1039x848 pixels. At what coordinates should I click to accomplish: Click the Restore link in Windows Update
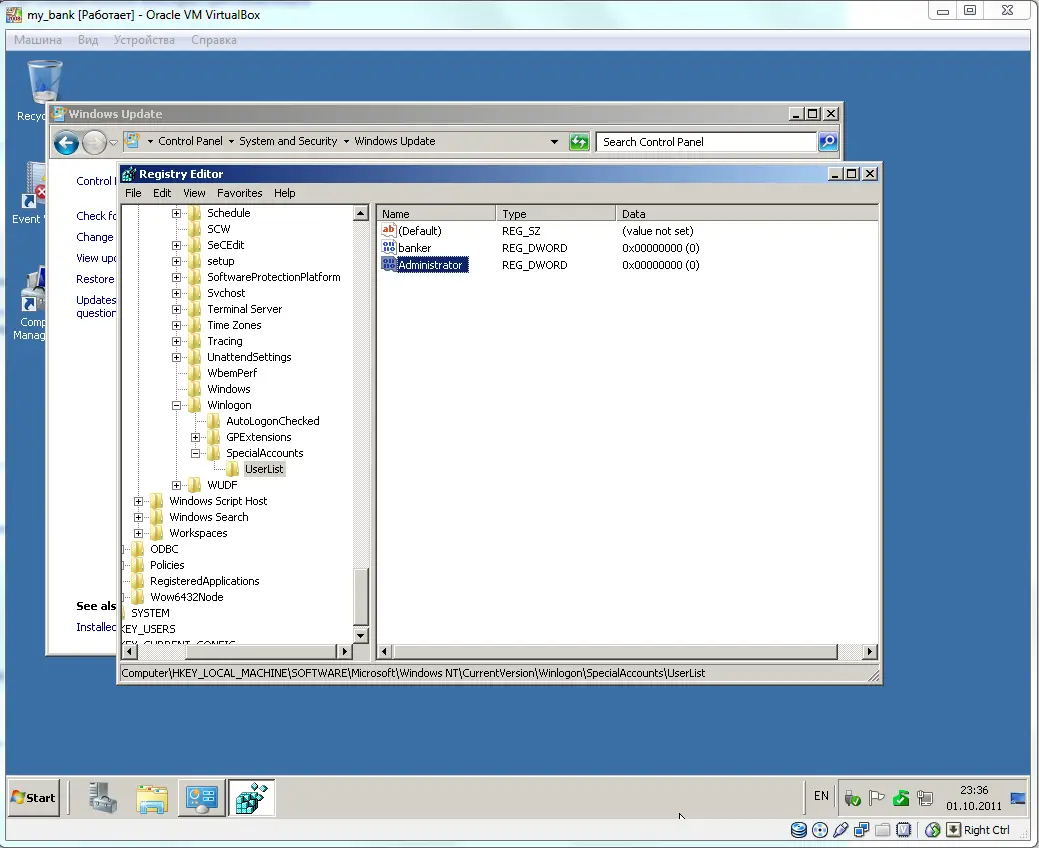(95, 279)
